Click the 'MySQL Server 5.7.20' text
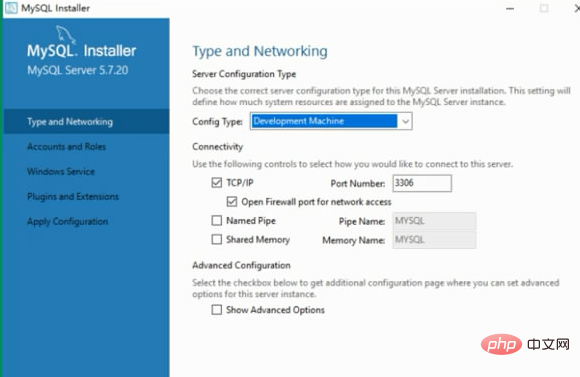The height and width of the screenshot is (377, 580). [x=78, y=70]
